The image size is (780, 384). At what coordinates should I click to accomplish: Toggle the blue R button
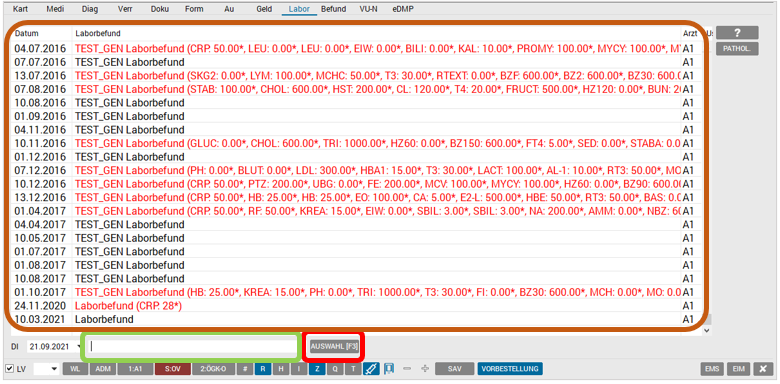tap(262, 369)
